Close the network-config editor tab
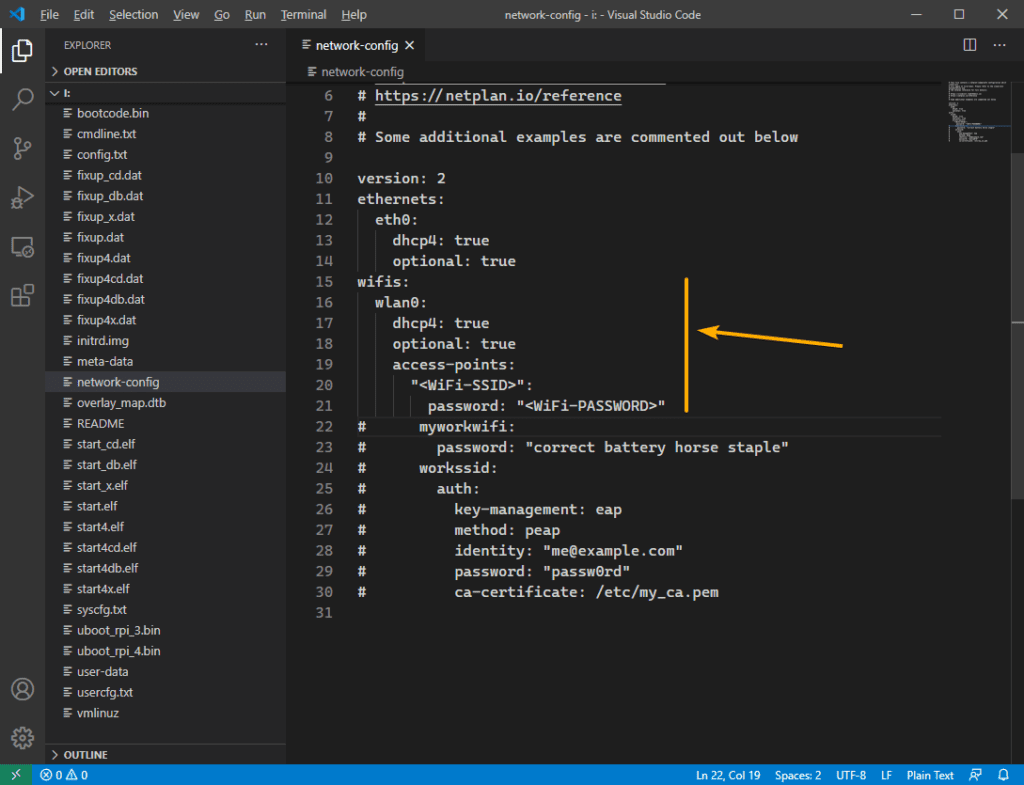Screen dimensions: 1024x785 tap(409, 46)
